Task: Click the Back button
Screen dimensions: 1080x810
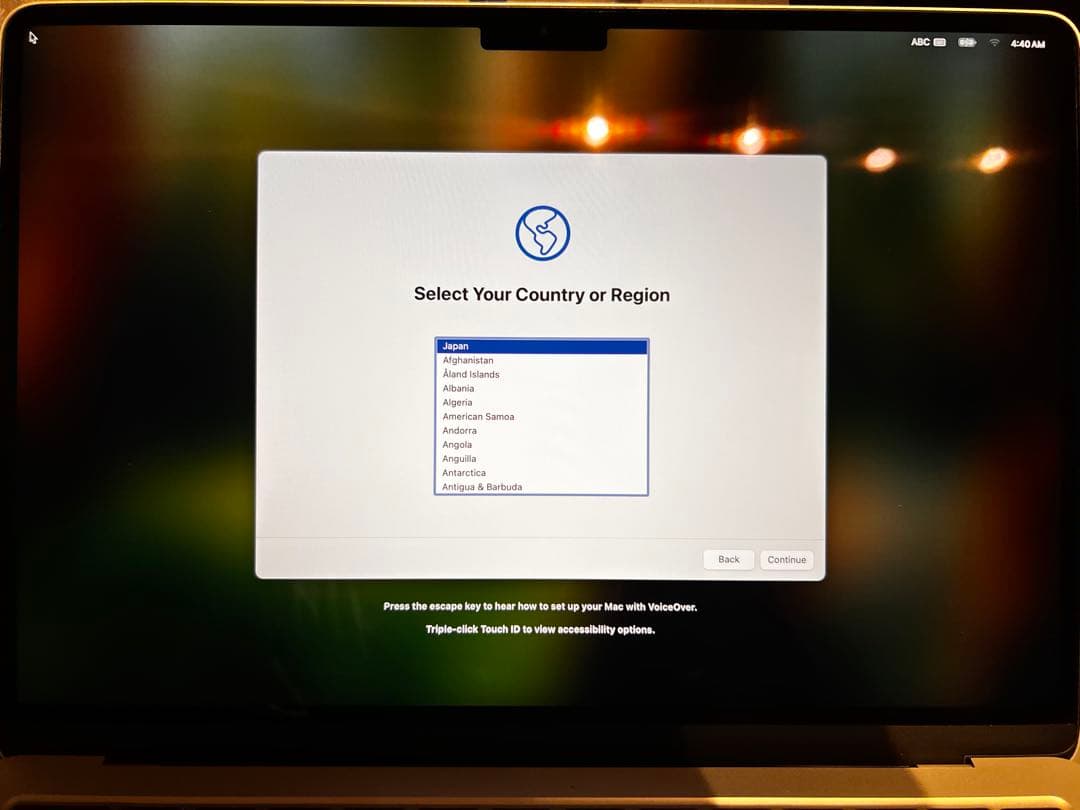Action: pyautogui.click(x=728, y=559)
